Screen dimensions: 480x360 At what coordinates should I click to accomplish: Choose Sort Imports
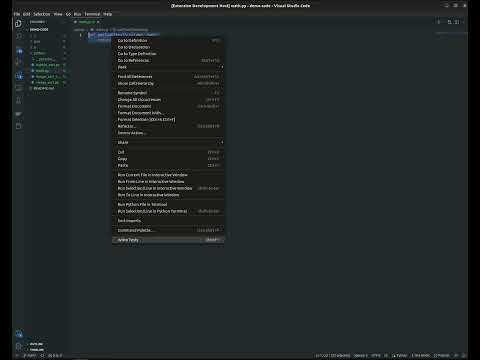click(x=168, y=221)
